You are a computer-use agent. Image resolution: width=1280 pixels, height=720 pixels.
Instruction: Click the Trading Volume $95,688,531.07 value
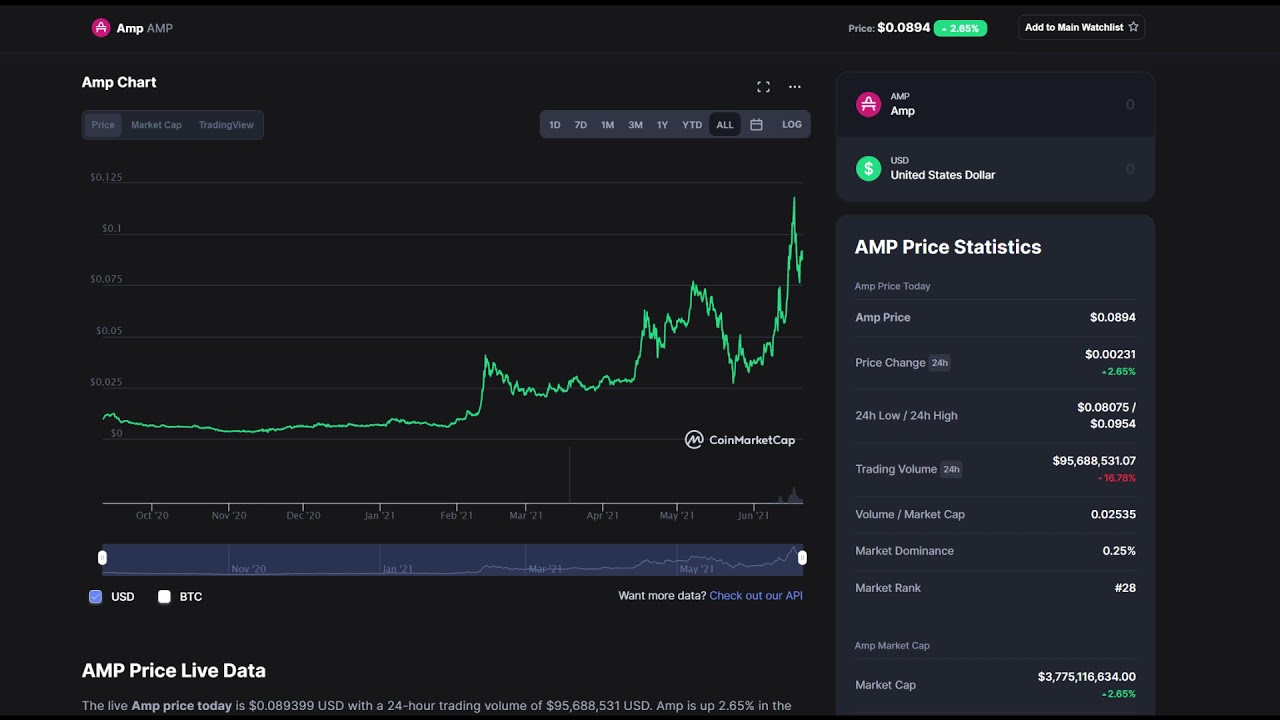coord(1094,461)
